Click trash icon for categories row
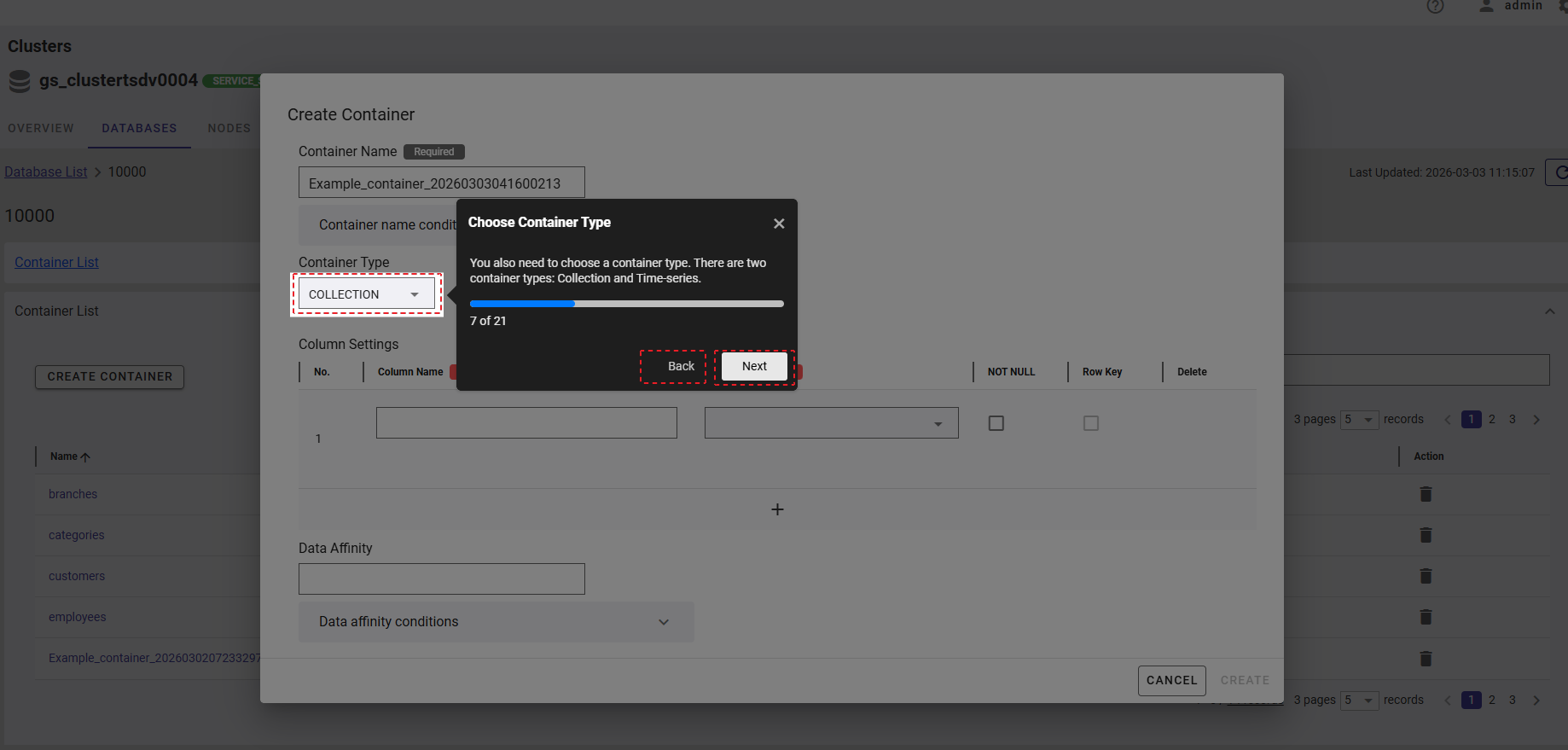Viewport: 1568px width, 750px height. (1425, 535)
